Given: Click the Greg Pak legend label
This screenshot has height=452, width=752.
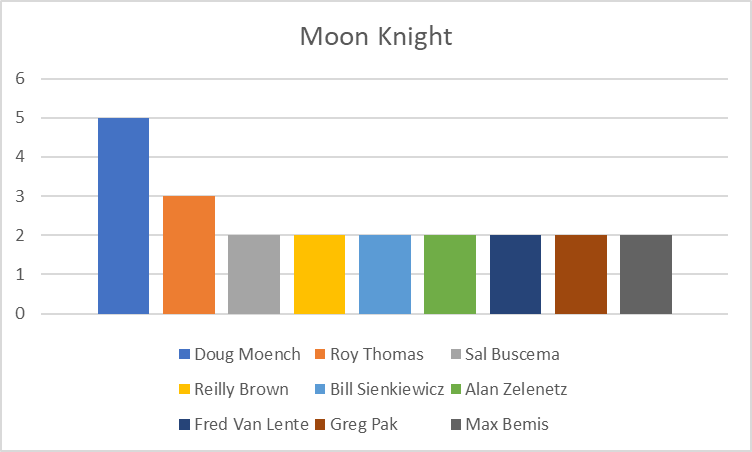Looking at the screenshot, I should tap(364, 424).
